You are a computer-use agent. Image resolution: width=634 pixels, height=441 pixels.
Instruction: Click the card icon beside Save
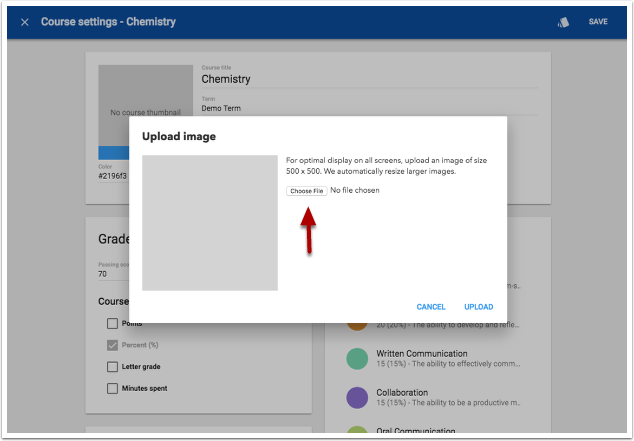tap(563, 22)
